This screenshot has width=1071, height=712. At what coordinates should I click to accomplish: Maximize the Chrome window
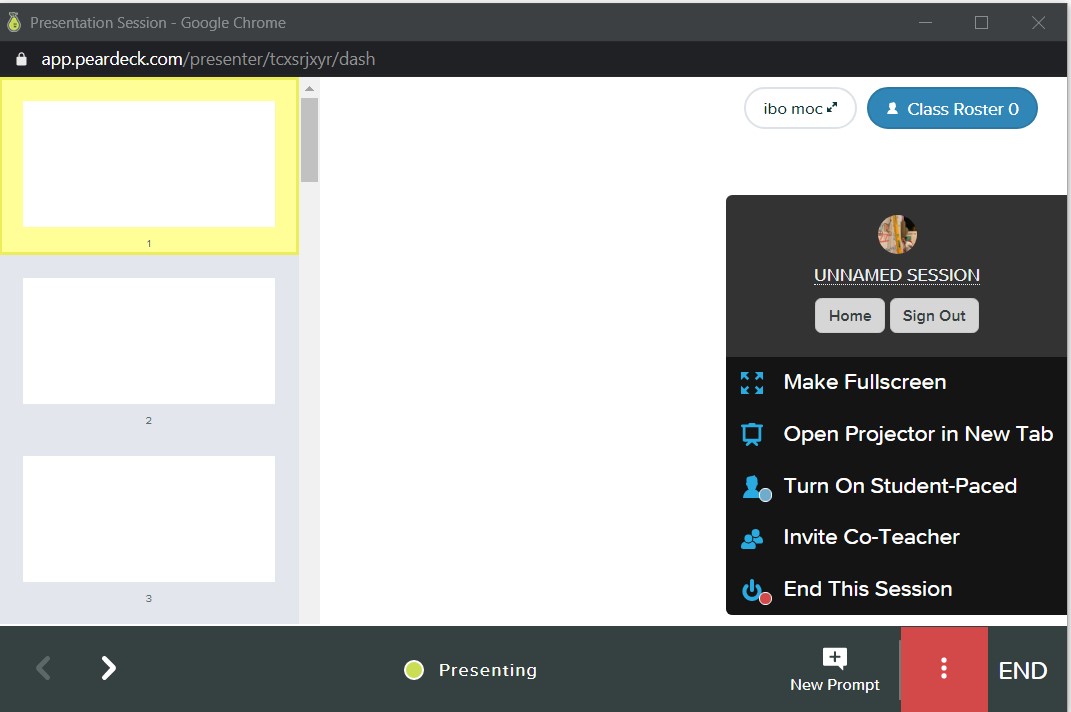[x=982, y=23]
